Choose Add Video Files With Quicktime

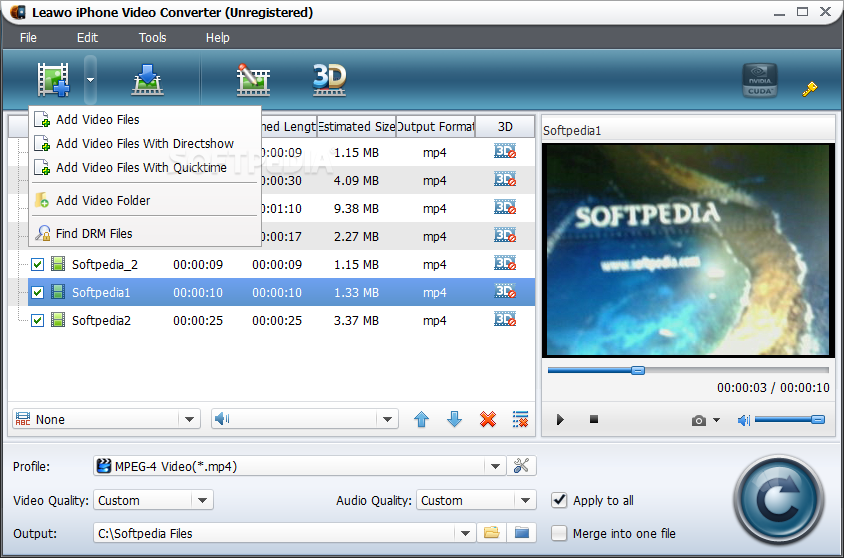(144, 168)
